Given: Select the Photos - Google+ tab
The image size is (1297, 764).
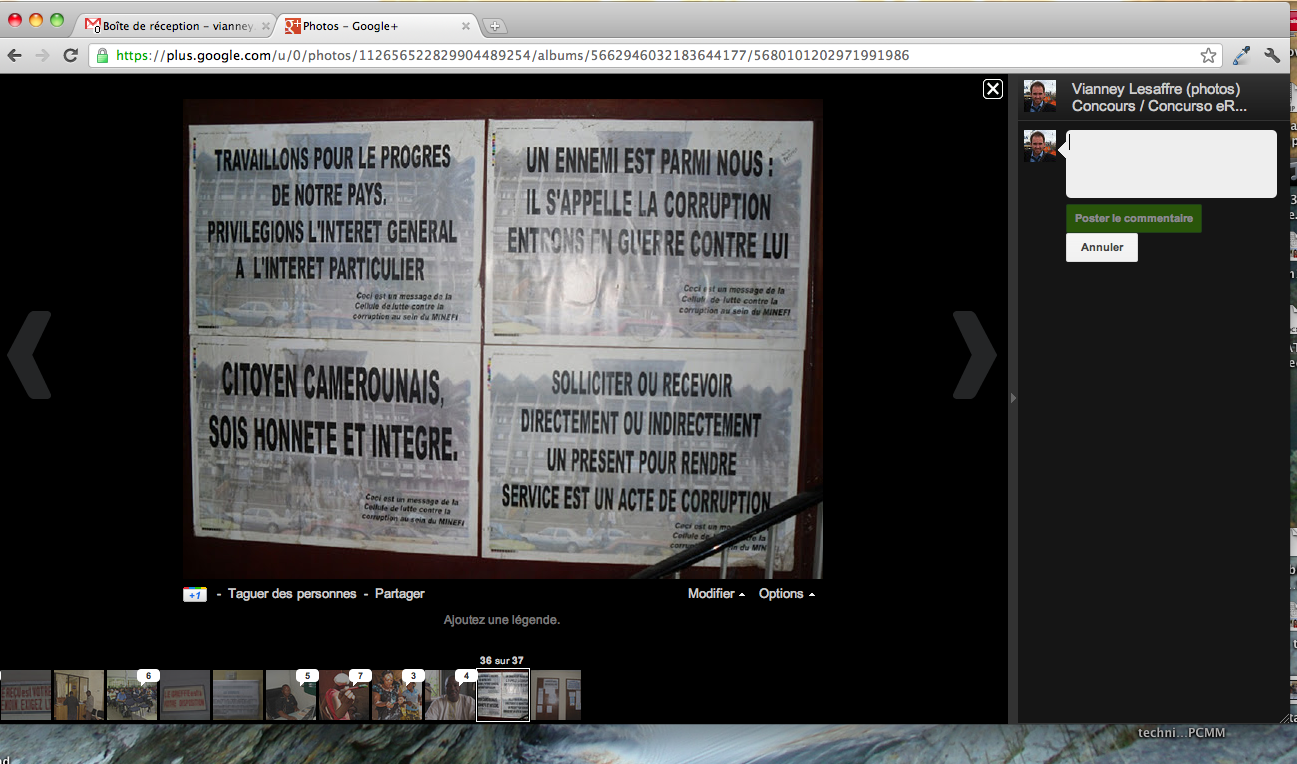Looking at the screenshot, I should [x=370, y=26].
